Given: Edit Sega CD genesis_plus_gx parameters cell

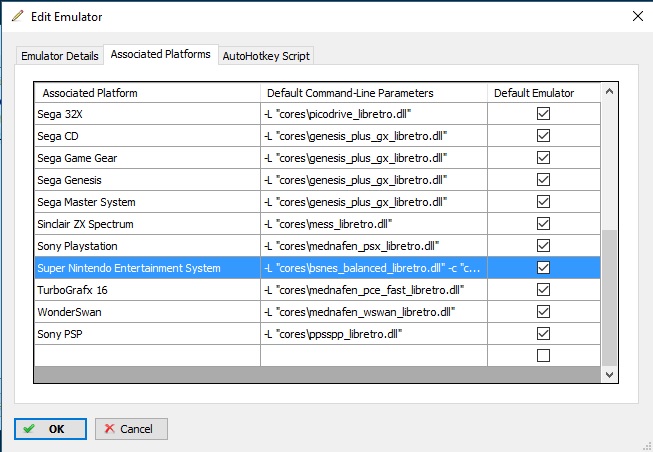Looking at the screenshot, I should pyautogui.click(x=374, y=136).
